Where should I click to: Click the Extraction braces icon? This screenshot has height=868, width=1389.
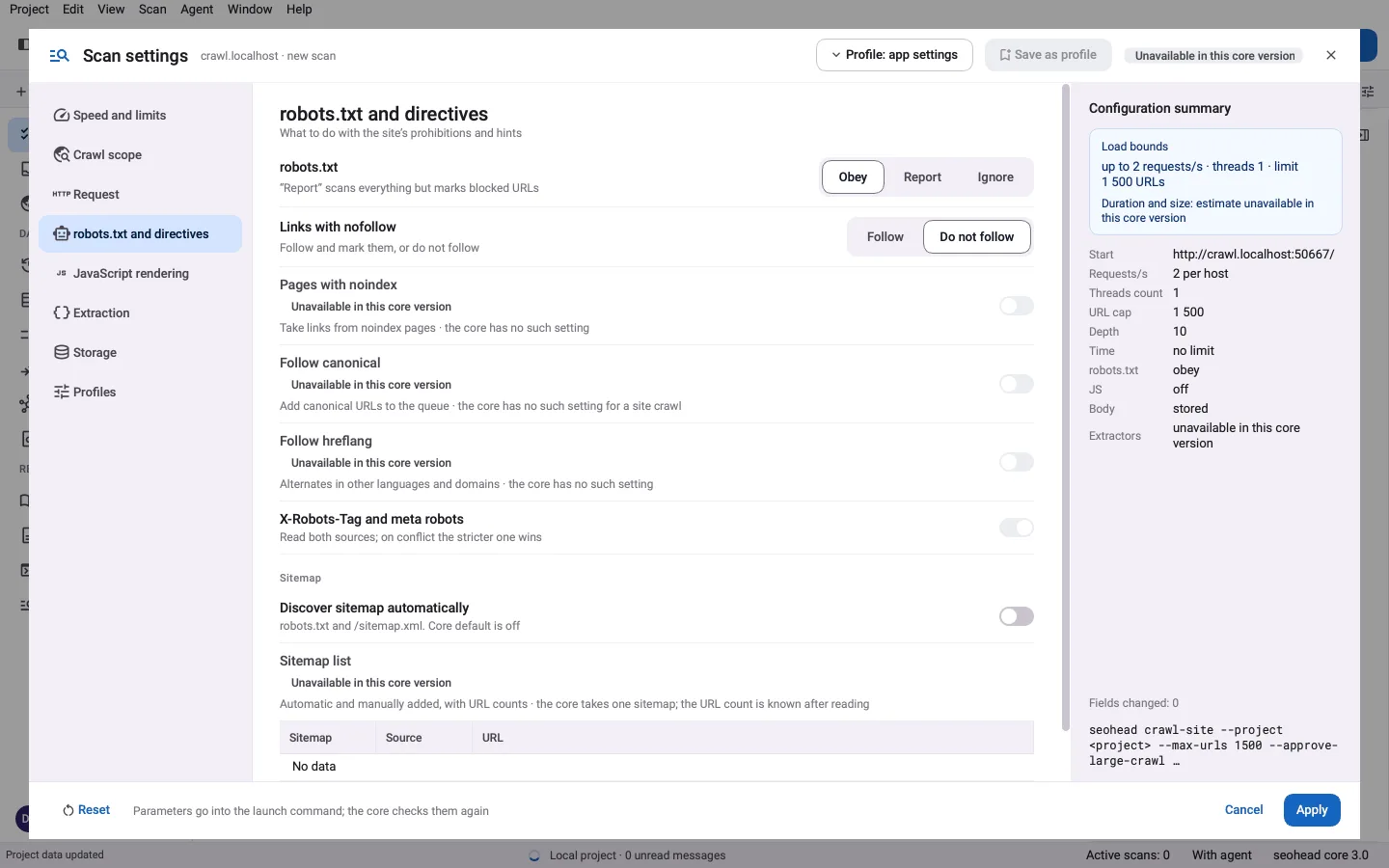62,313
